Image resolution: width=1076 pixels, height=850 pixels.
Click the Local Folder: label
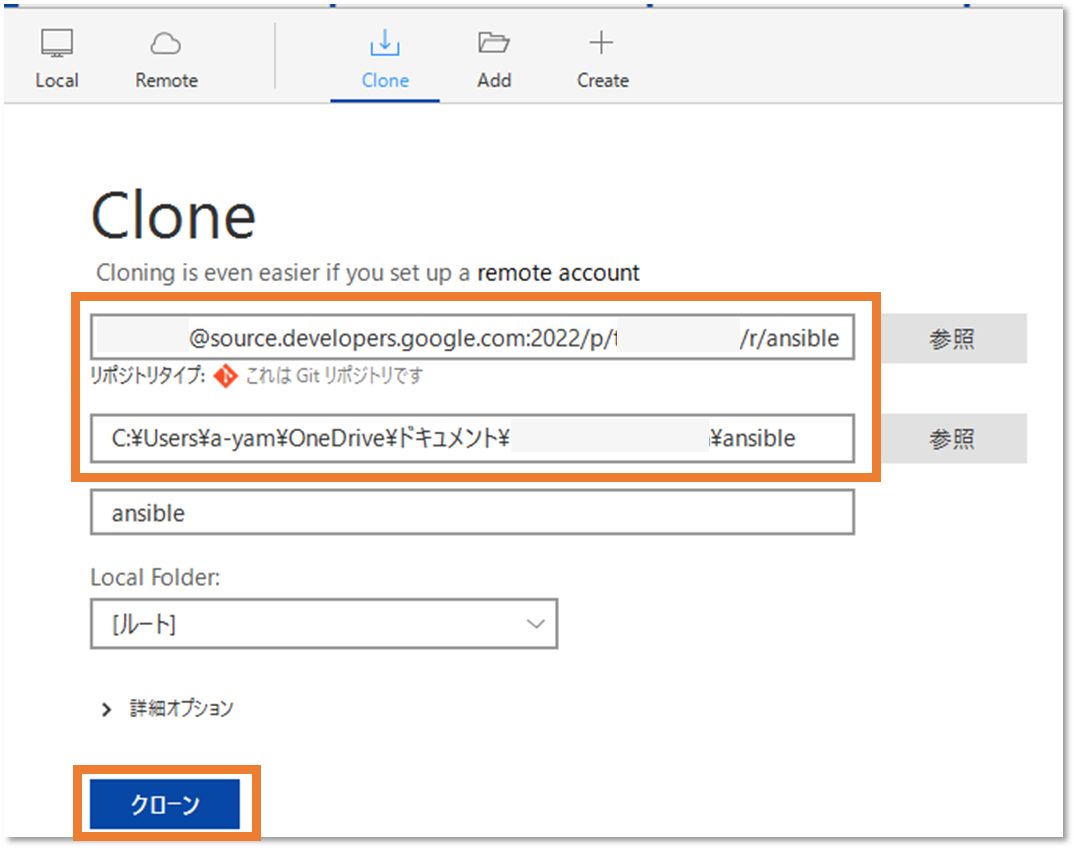(x=155, y=578)
